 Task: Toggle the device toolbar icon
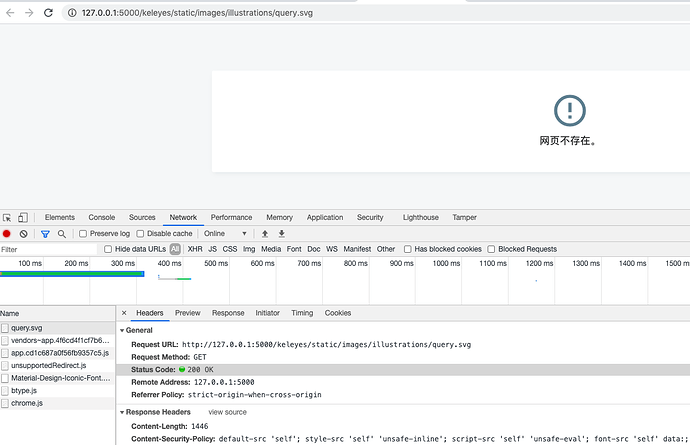(x=22, y=217)
